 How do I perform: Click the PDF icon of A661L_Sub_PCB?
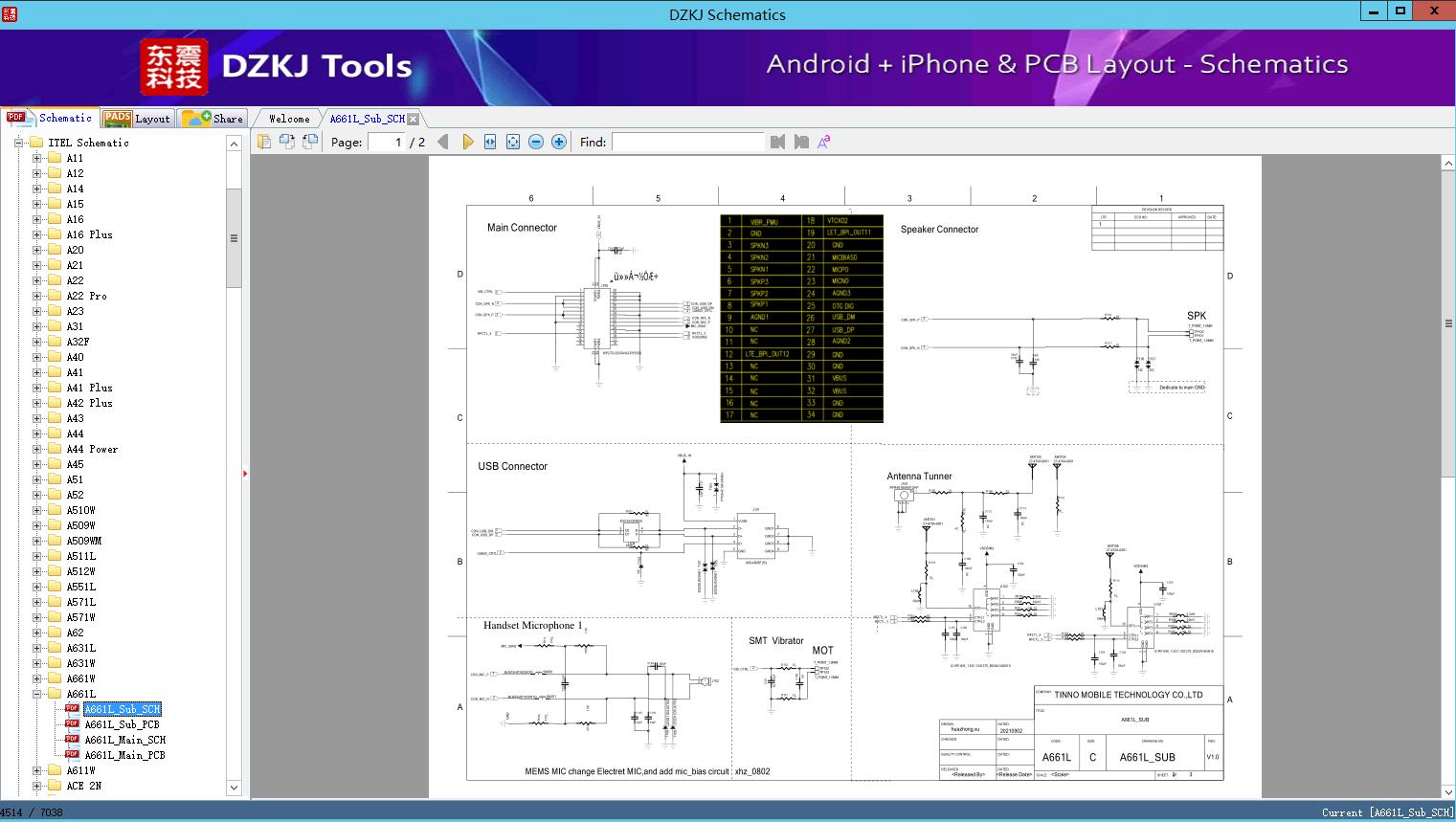(x=72, y=724)
